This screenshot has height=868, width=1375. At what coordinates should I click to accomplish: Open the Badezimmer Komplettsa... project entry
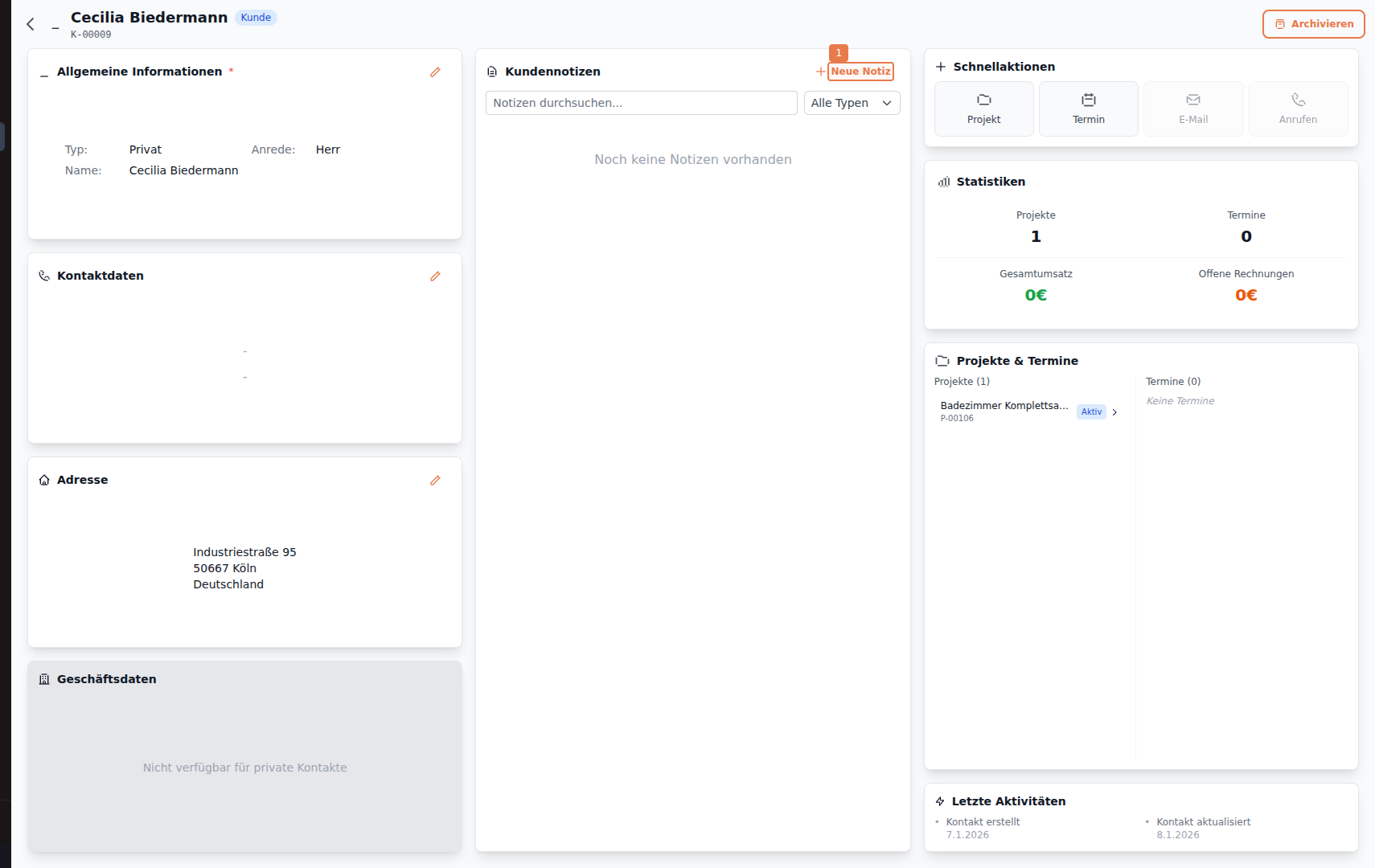(x=1004, y=406)
